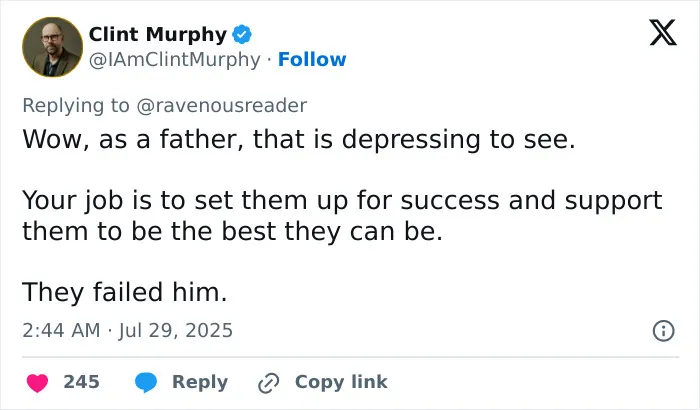Screen dimensions: 700x410
Task: Click the 'Replying to' label
Action: pos(76,106)
